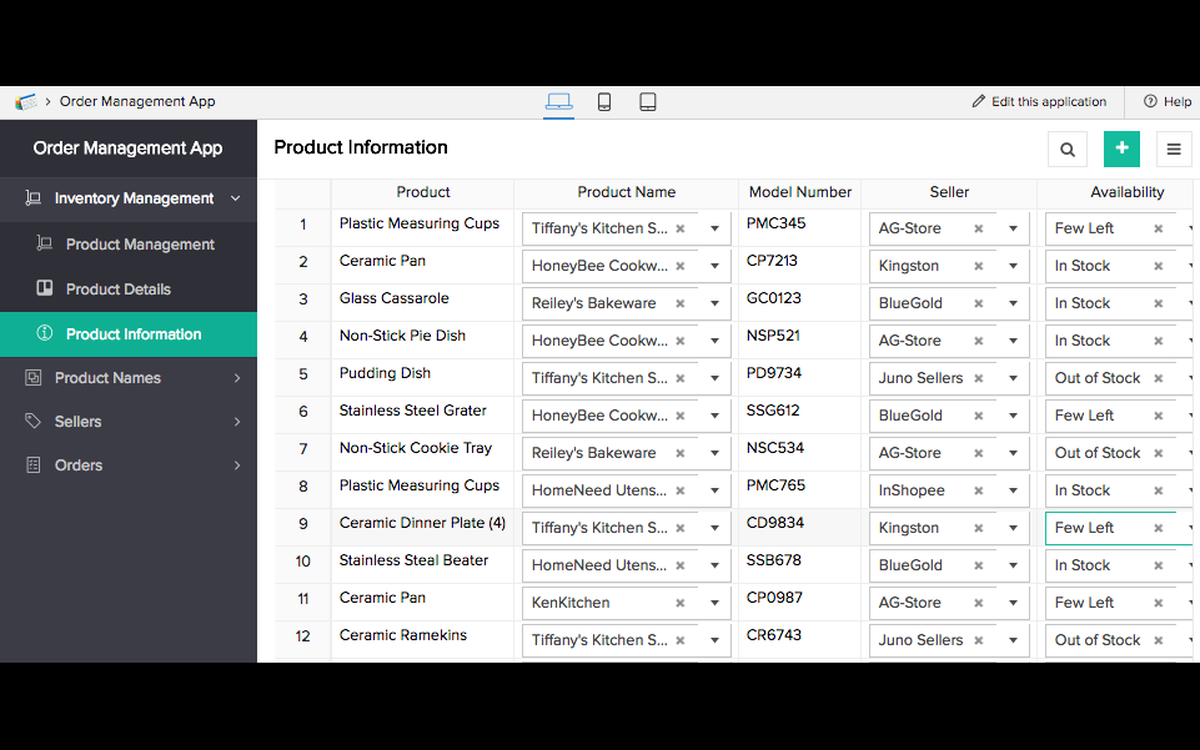This screenshot has width=1200, height=750.
Task: Click Seller column header
Action: [949, 192]
